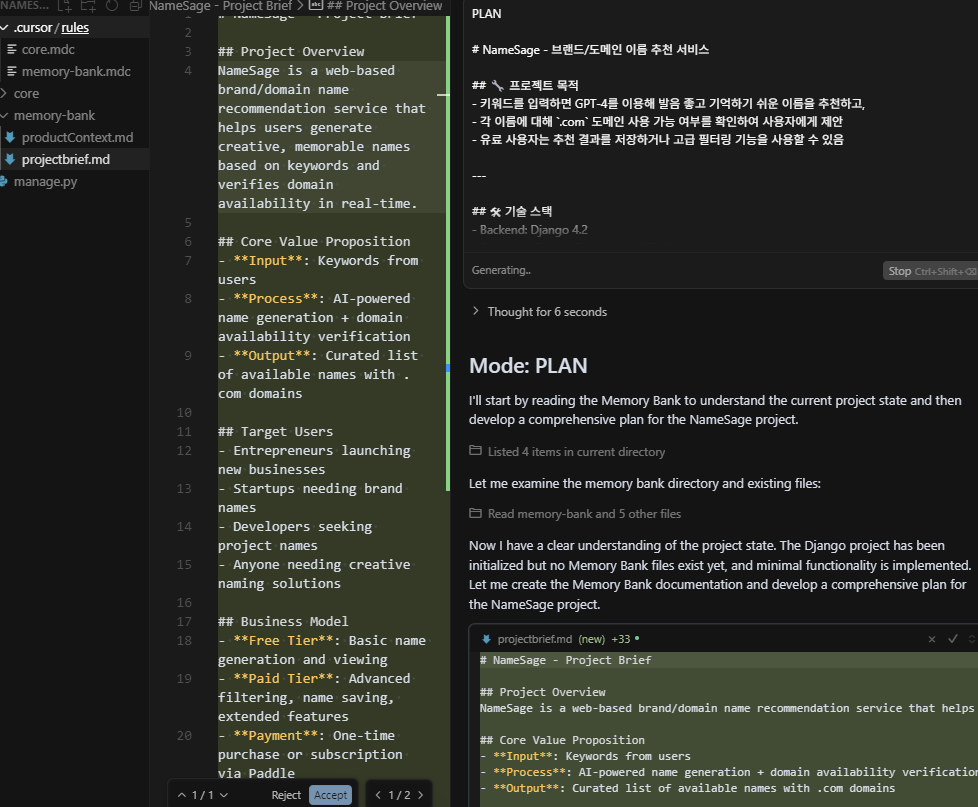
Task: Open 'Listed 4 items in current directory' step
Action: (x=576, y=452)
